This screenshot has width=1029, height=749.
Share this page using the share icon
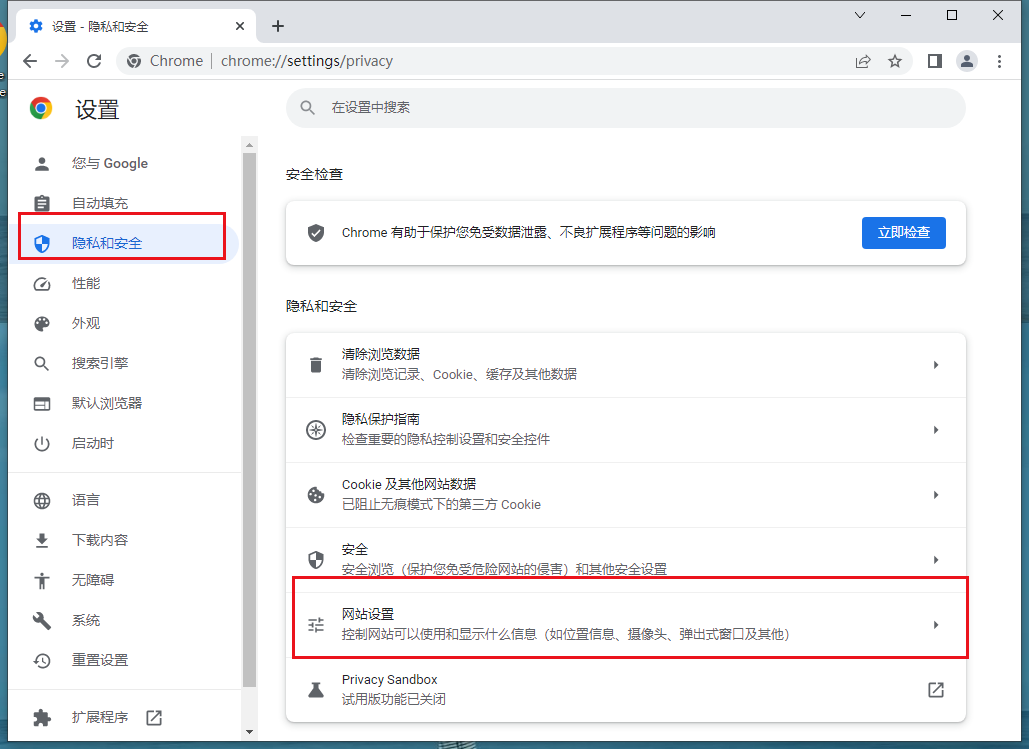click(x=863, y=61)
